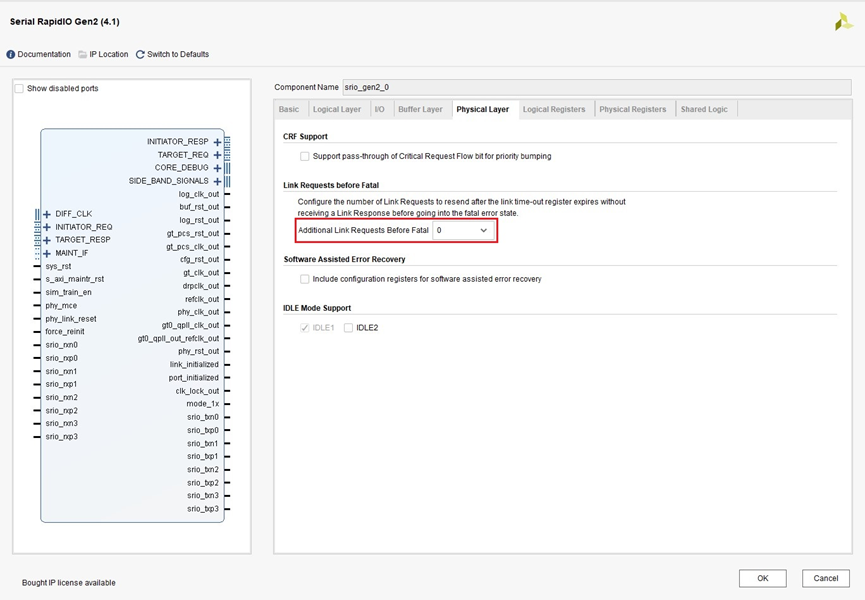Click the Documentation info icon
This screenshot has height=600, width=865.
point(10,55)
